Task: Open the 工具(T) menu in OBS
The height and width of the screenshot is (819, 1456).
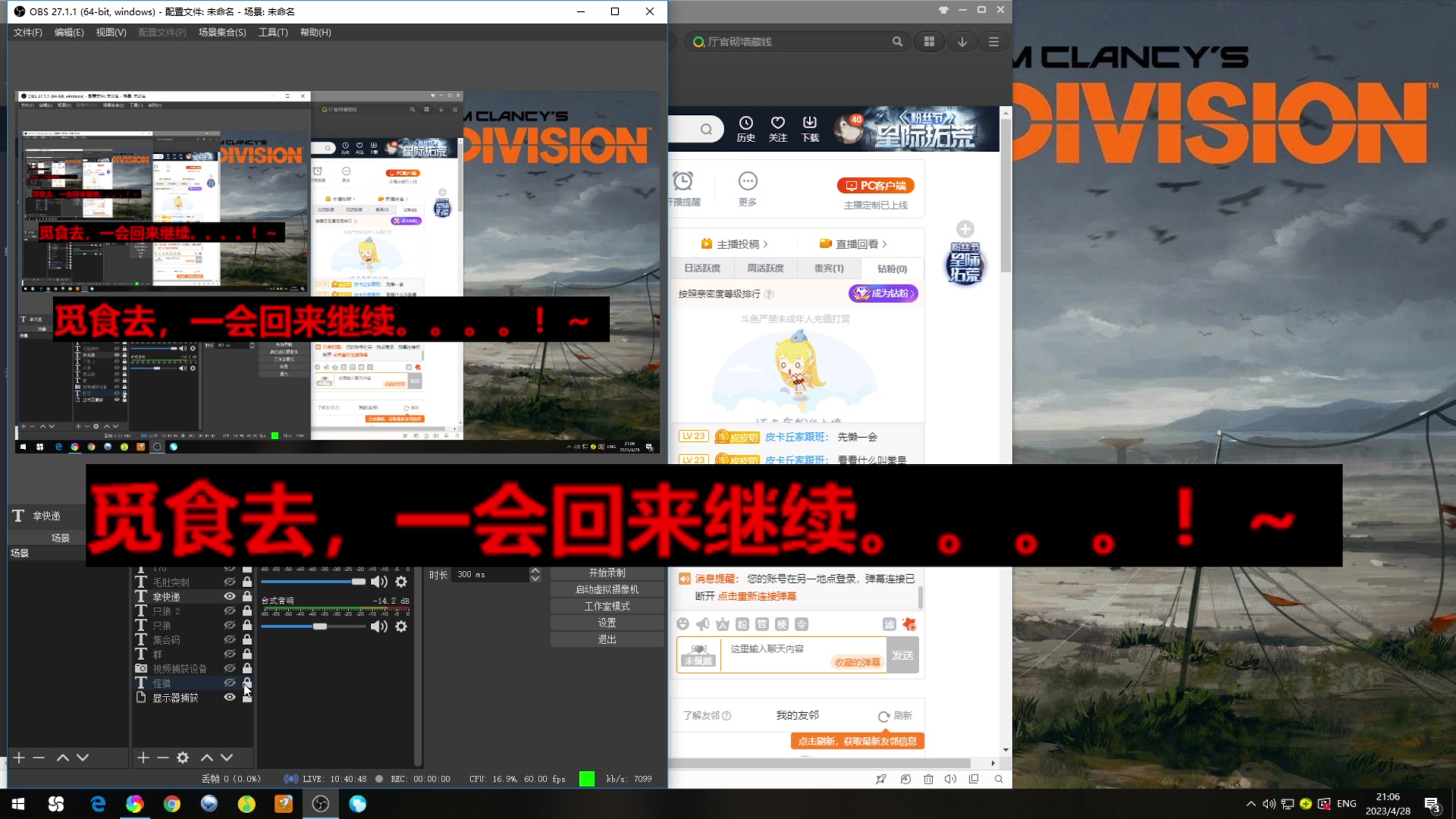Action: (273, 32)
